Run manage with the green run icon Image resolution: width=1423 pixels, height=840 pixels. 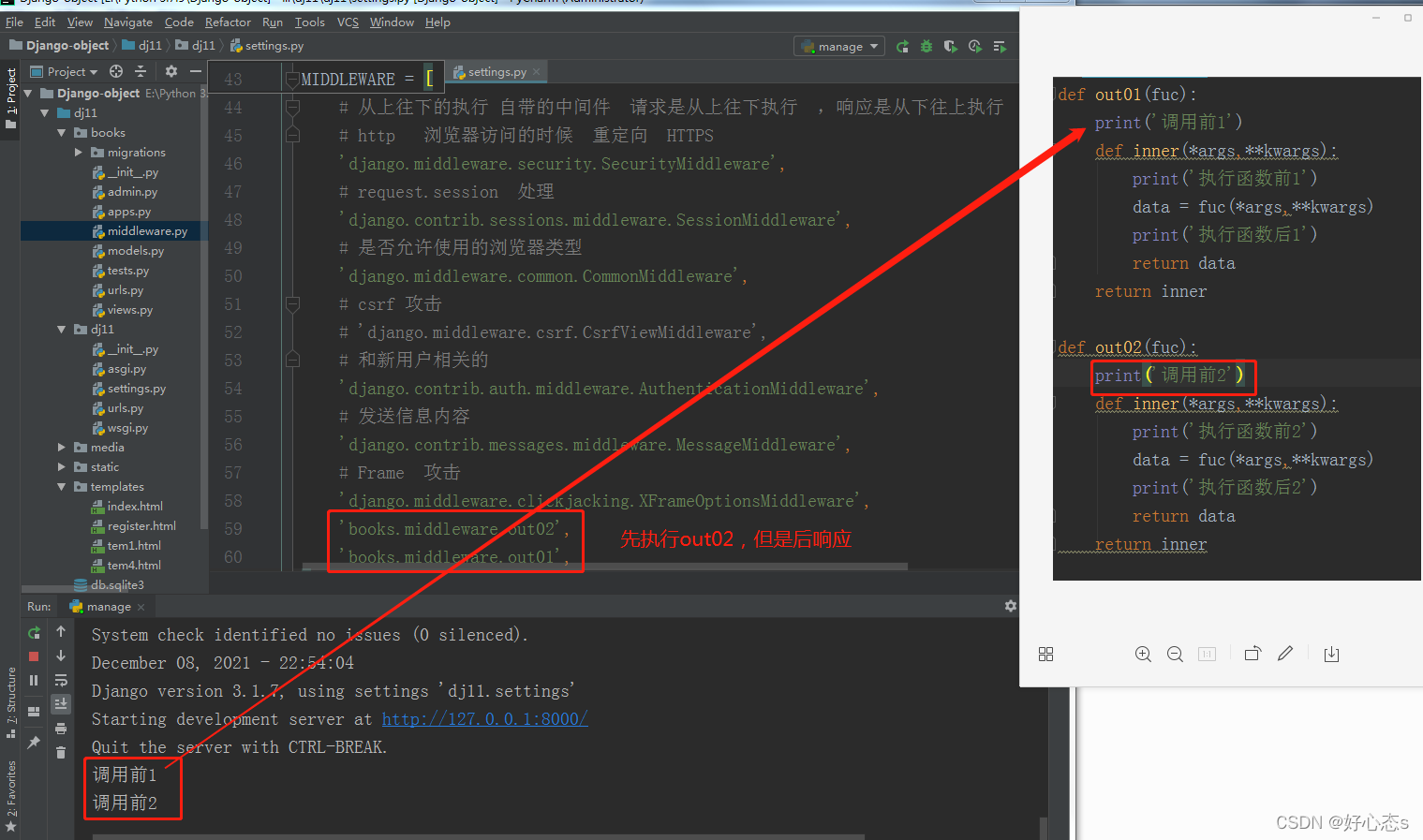click(x=902, y=46)
